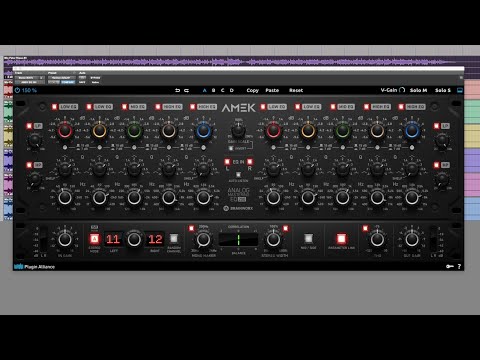This screenshot has height=360, width=480.
Task: Click the monitor icon beside Solo S
Action: 460,90
